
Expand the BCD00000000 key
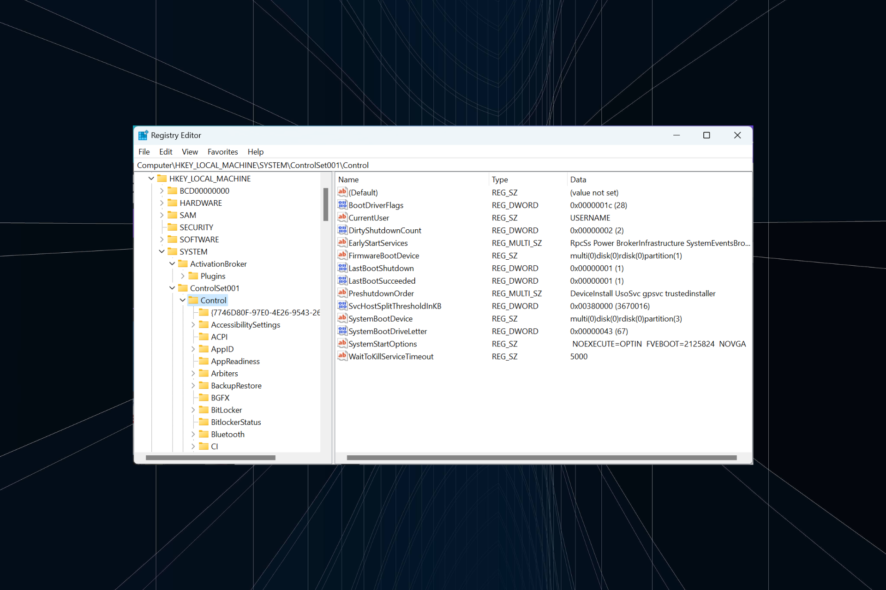click(x=162, y=190)
